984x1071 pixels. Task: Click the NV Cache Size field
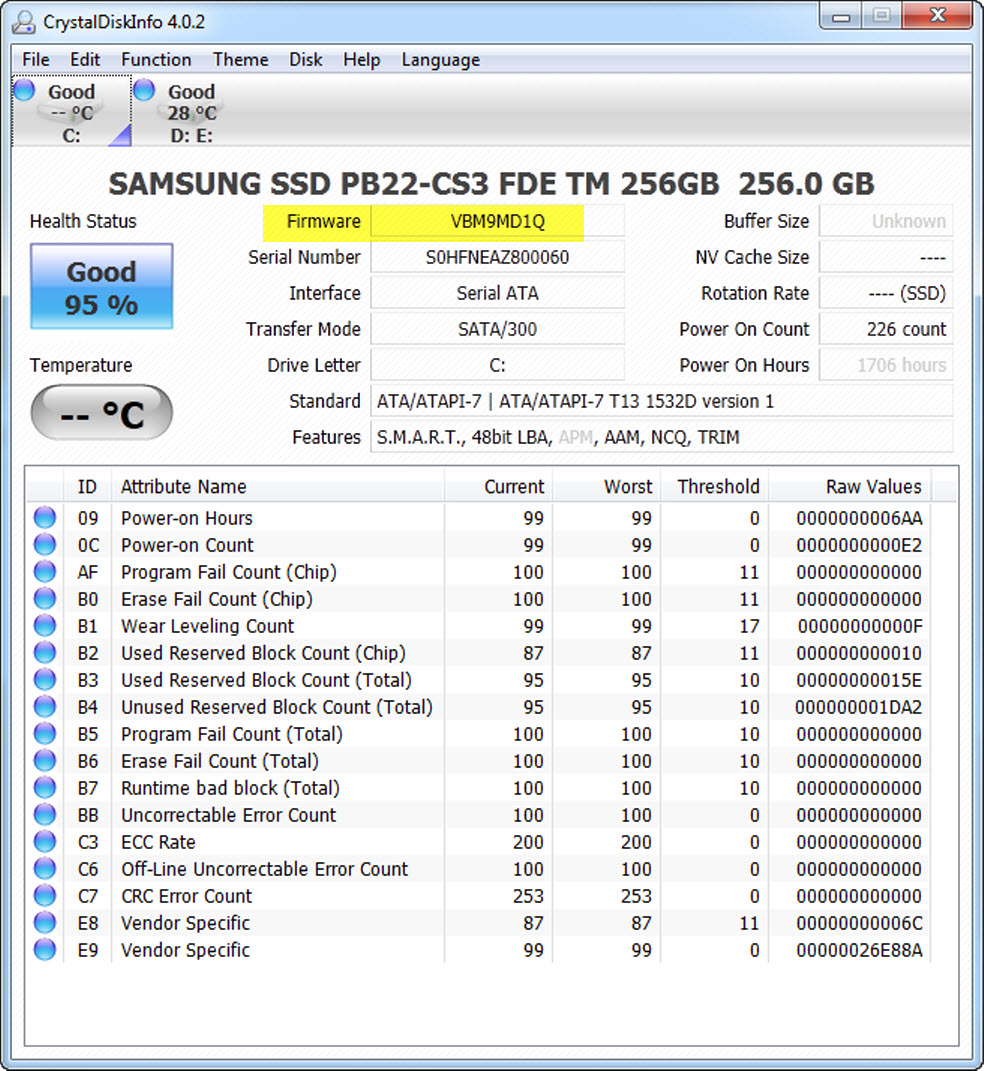pos(886,258)
